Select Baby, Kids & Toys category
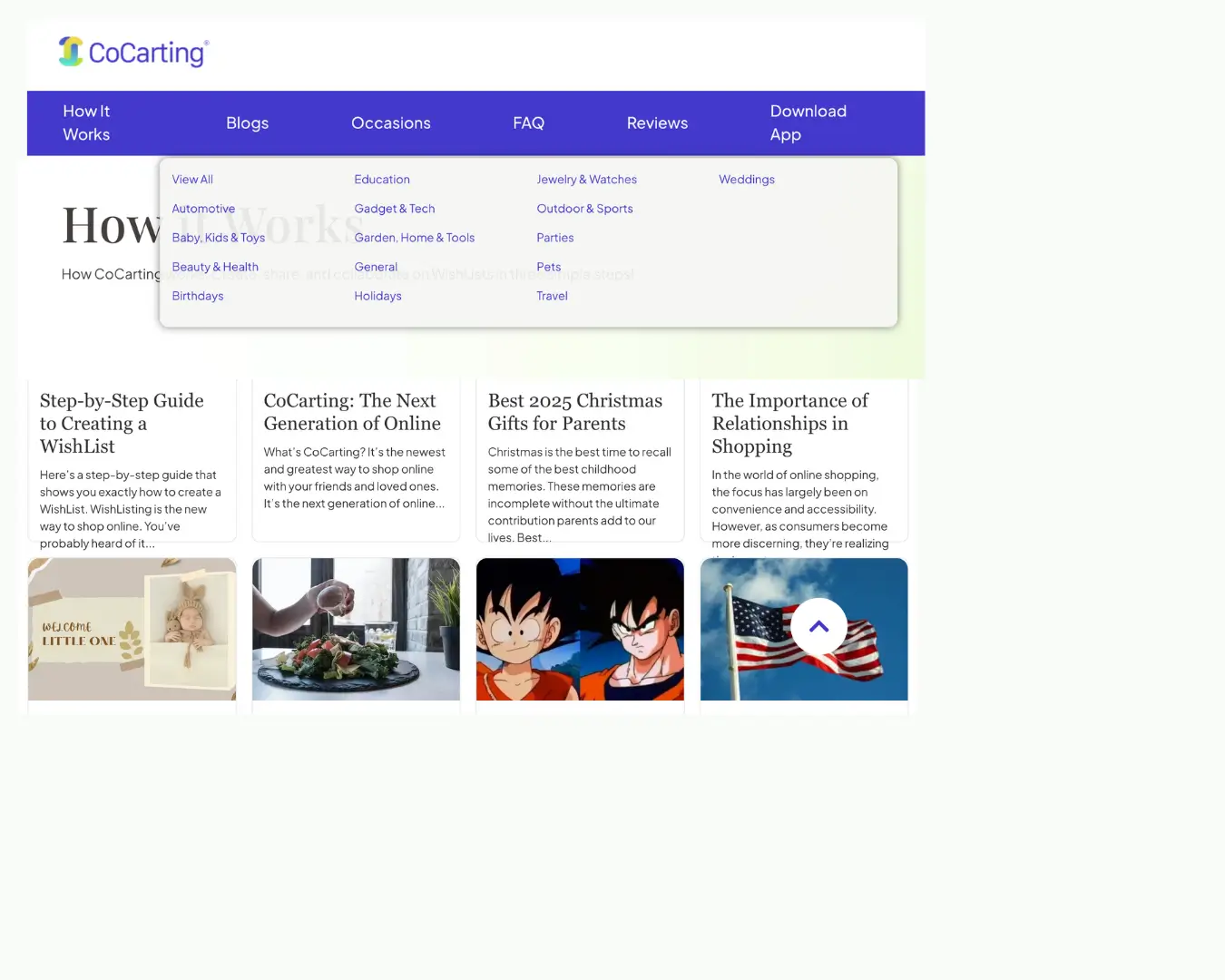Image resolution: width=1225 pixels, height=980 pixels. click(218, 237)
